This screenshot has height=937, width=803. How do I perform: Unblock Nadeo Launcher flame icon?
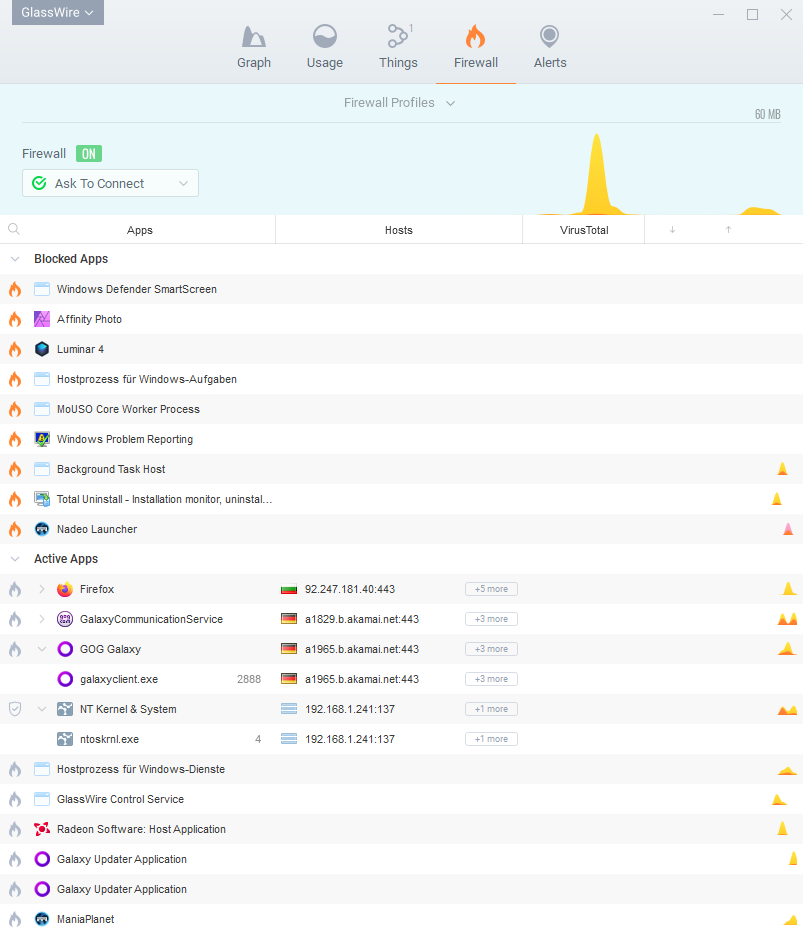15,529
